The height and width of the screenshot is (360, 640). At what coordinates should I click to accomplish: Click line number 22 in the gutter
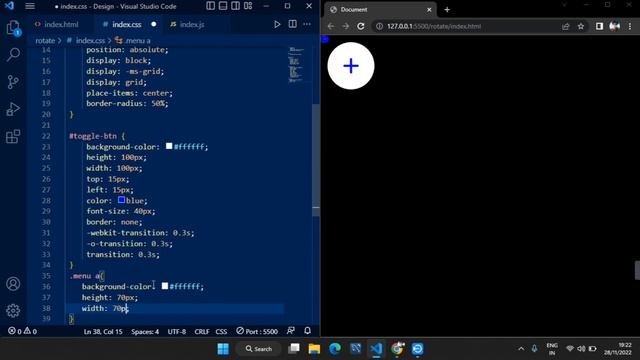(x=46, y=136)
